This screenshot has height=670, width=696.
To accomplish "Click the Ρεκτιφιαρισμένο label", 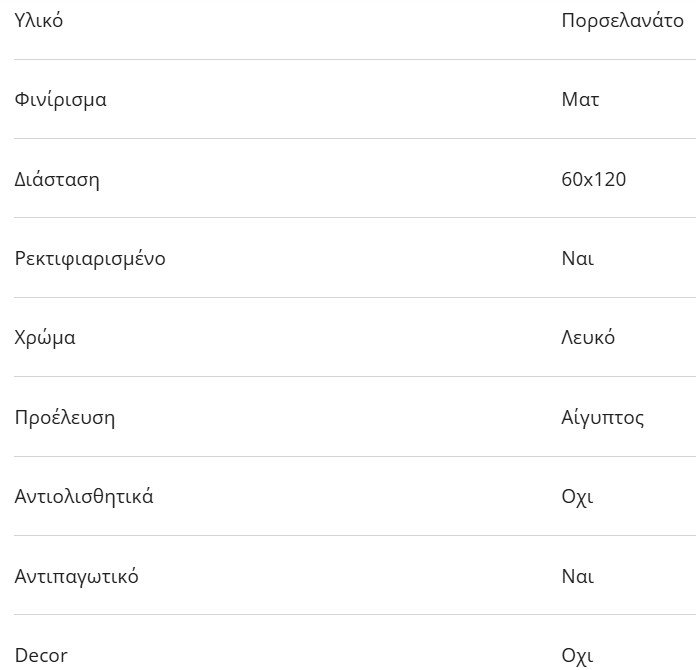I will pos(90,259).
